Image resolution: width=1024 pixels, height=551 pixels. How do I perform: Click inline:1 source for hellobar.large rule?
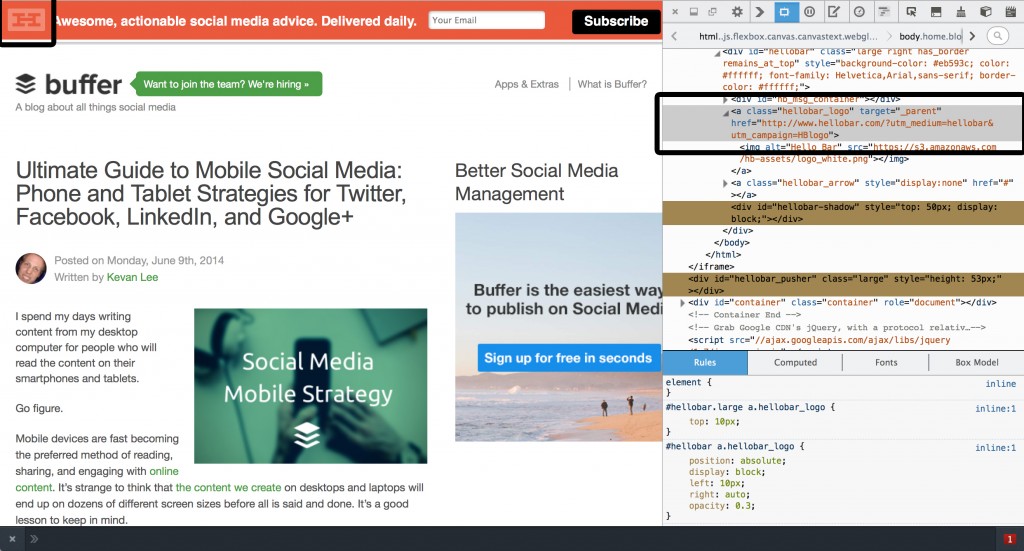click(995, 409)
